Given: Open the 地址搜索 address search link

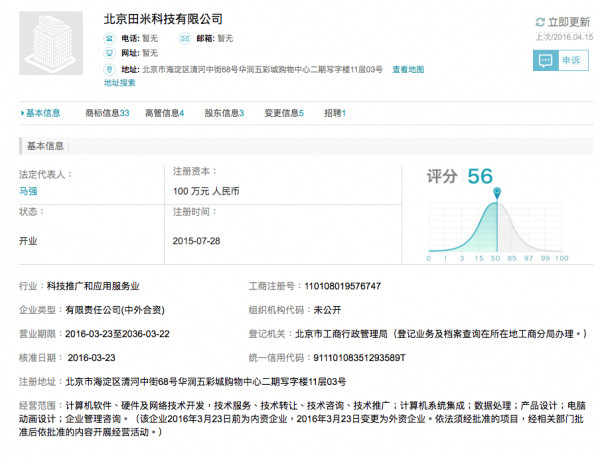Looking at the screenshot, I should click(120, 83).
